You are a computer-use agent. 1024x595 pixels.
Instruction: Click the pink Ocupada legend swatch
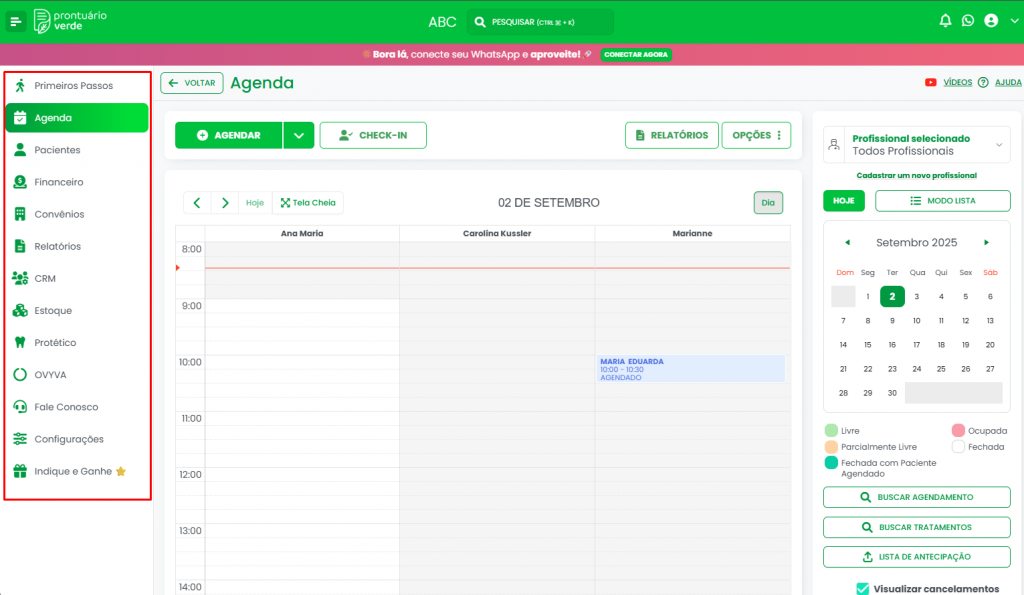[958, 431]
